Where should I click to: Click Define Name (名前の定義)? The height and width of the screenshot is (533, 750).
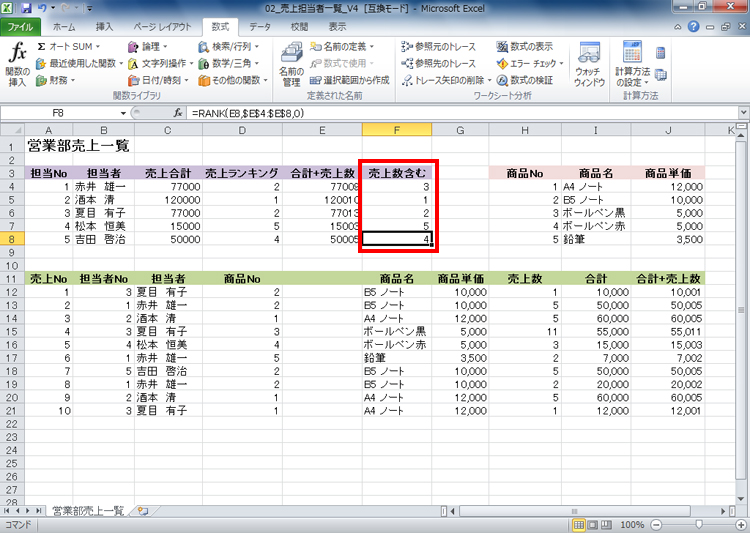tap(339, 46)
